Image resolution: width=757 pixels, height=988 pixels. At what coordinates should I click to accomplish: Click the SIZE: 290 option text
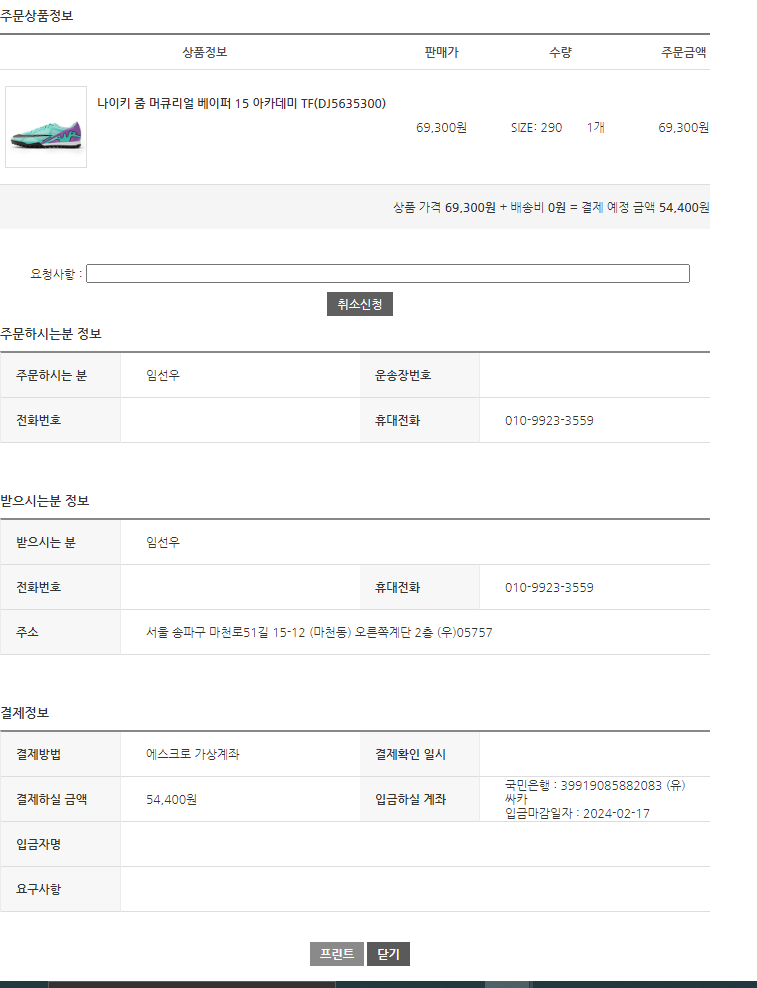536,127
